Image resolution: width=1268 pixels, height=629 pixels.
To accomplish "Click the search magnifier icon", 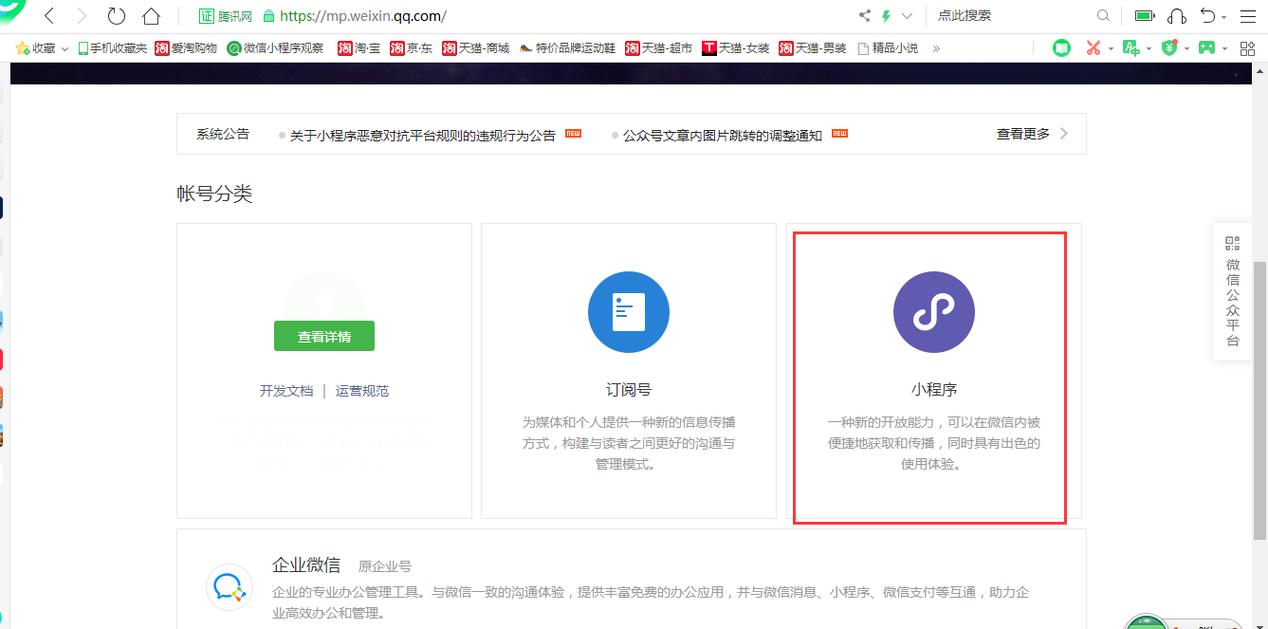I will pyautogui.click(x=1103, y=16).
